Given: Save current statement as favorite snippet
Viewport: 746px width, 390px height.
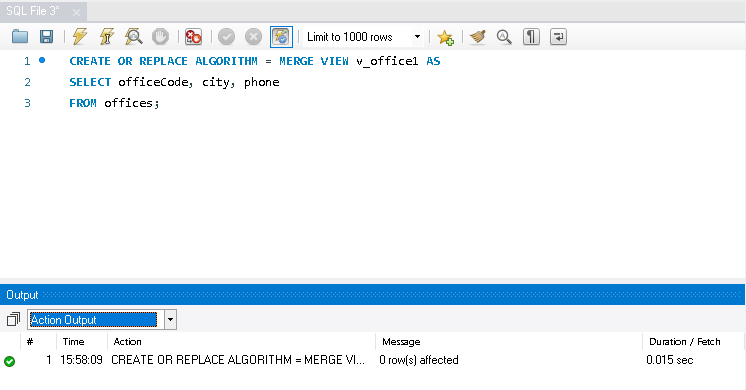Looking at the screenshot, I should coord(445,37).
